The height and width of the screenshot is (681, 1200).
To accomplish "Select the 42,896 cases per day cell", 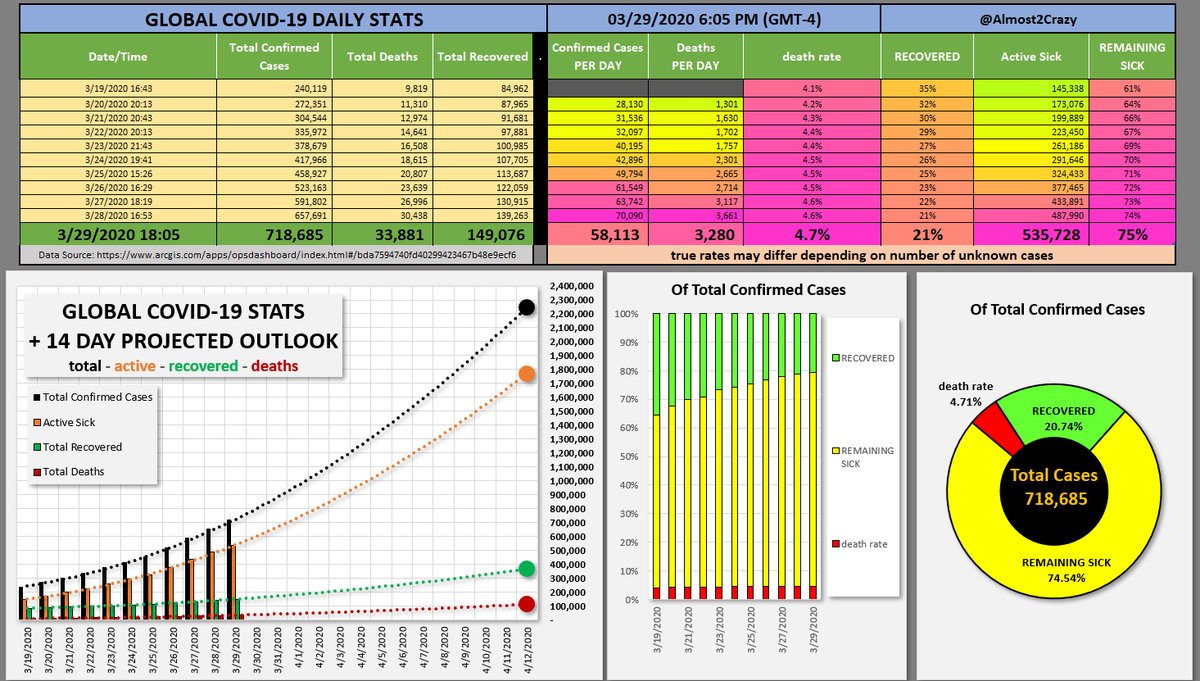I will 598,158.
